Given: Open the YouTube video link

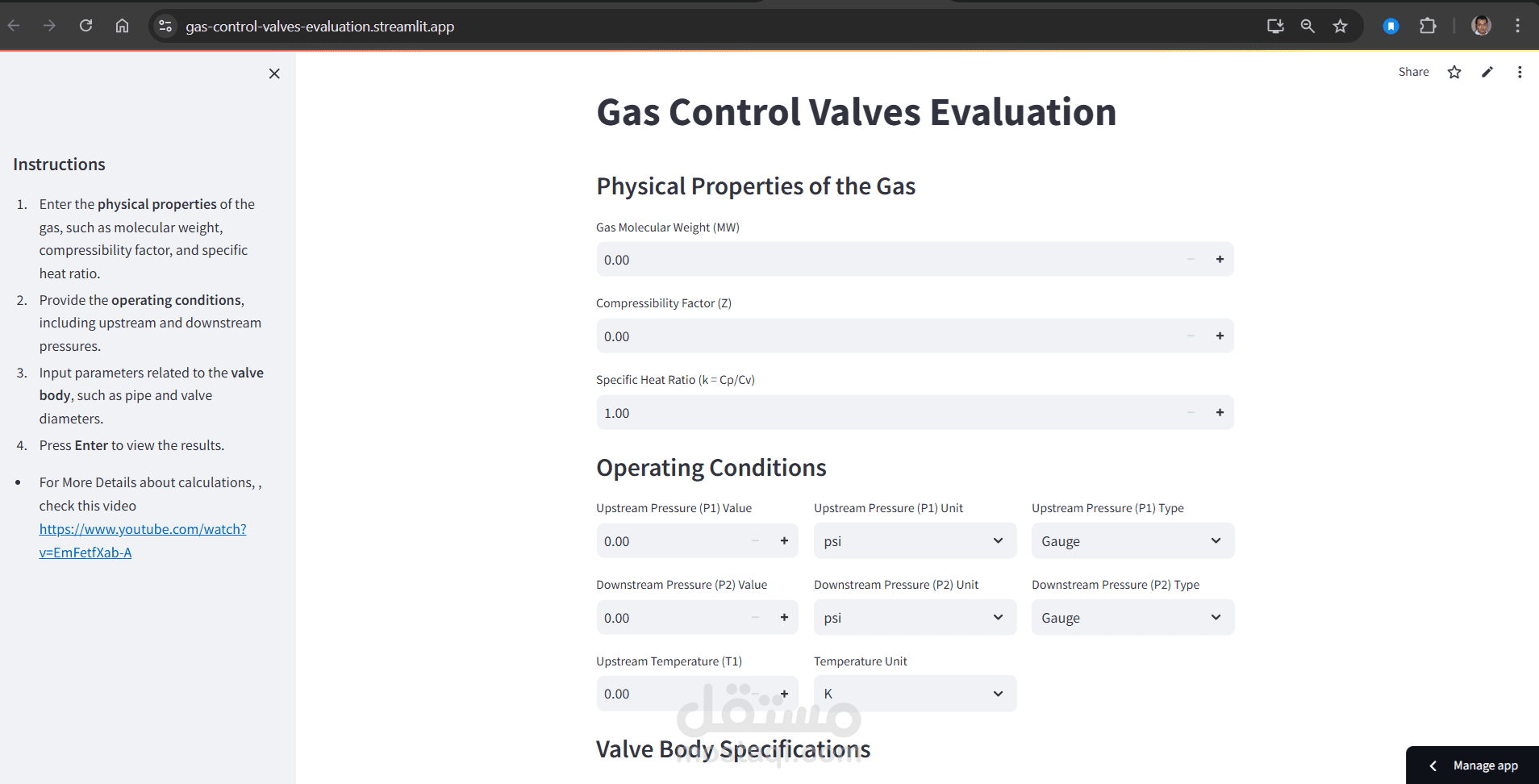Looking at the screenshot, I should [143, 529].
